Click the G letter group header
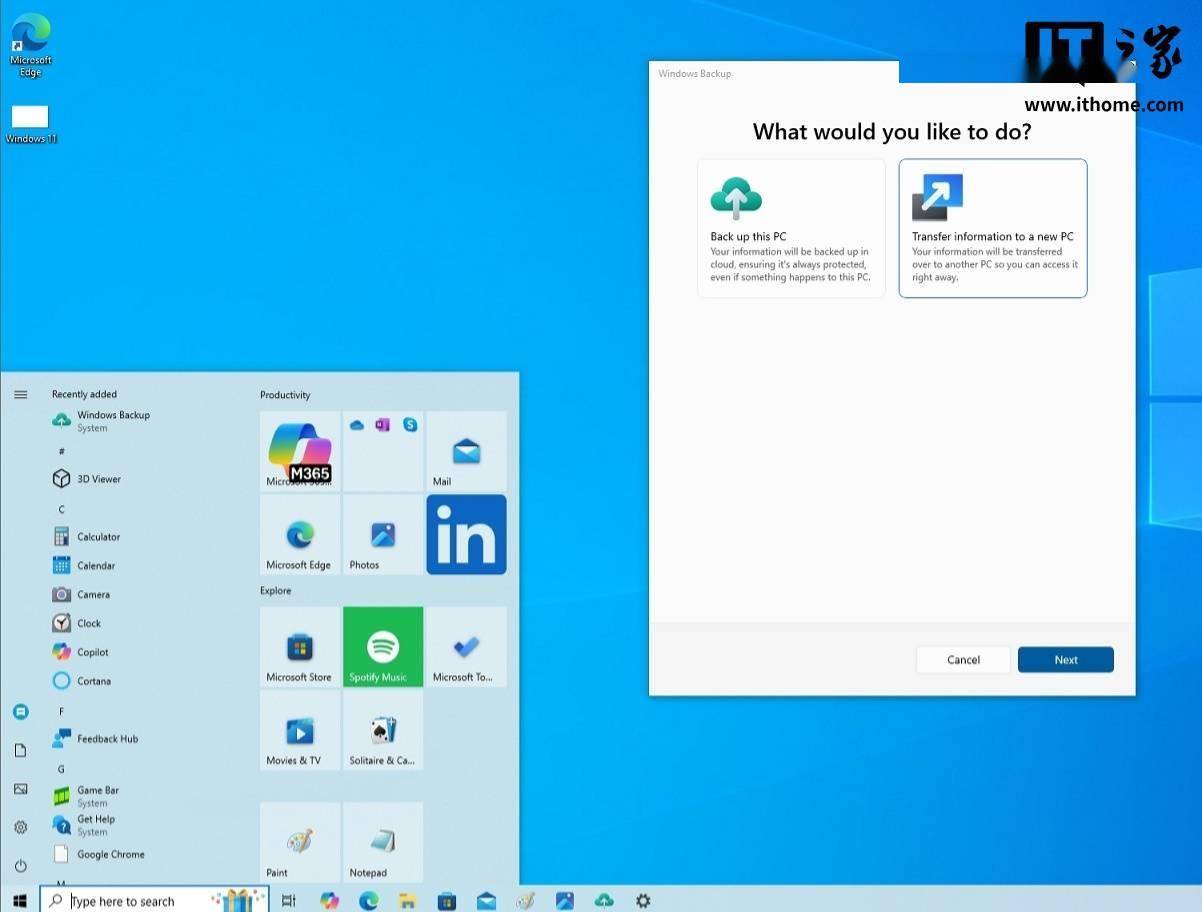The height and width of the screenshot is (912, 1202). [x=61, y=769]
